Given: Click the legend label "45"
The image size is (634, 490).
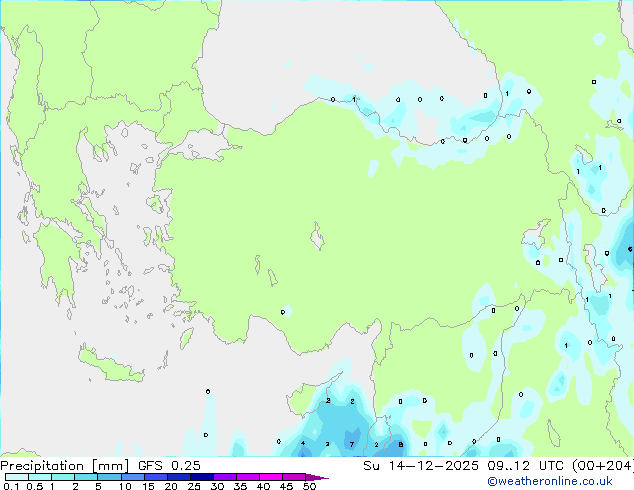Looking at the screenshot, I should [x=286, y=486].
